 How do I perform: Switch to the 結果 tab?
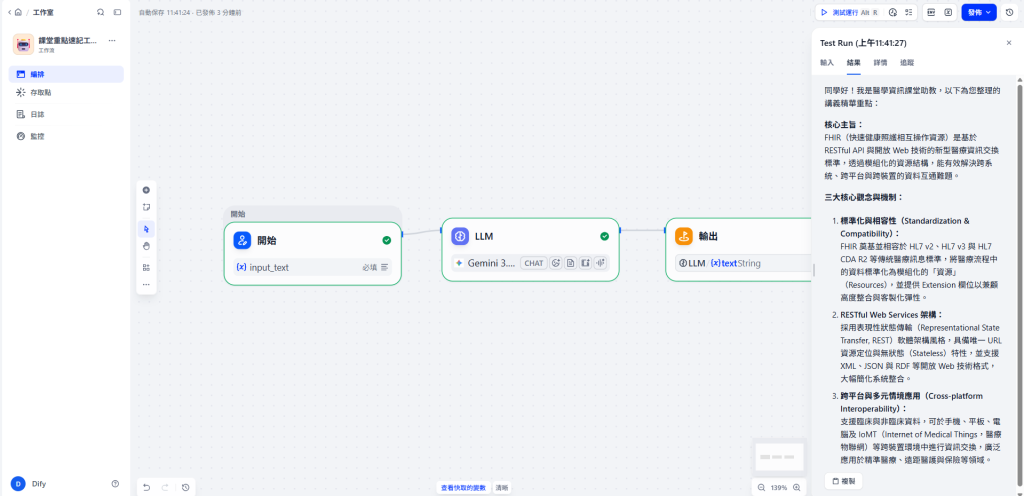[x=854, y=63]
